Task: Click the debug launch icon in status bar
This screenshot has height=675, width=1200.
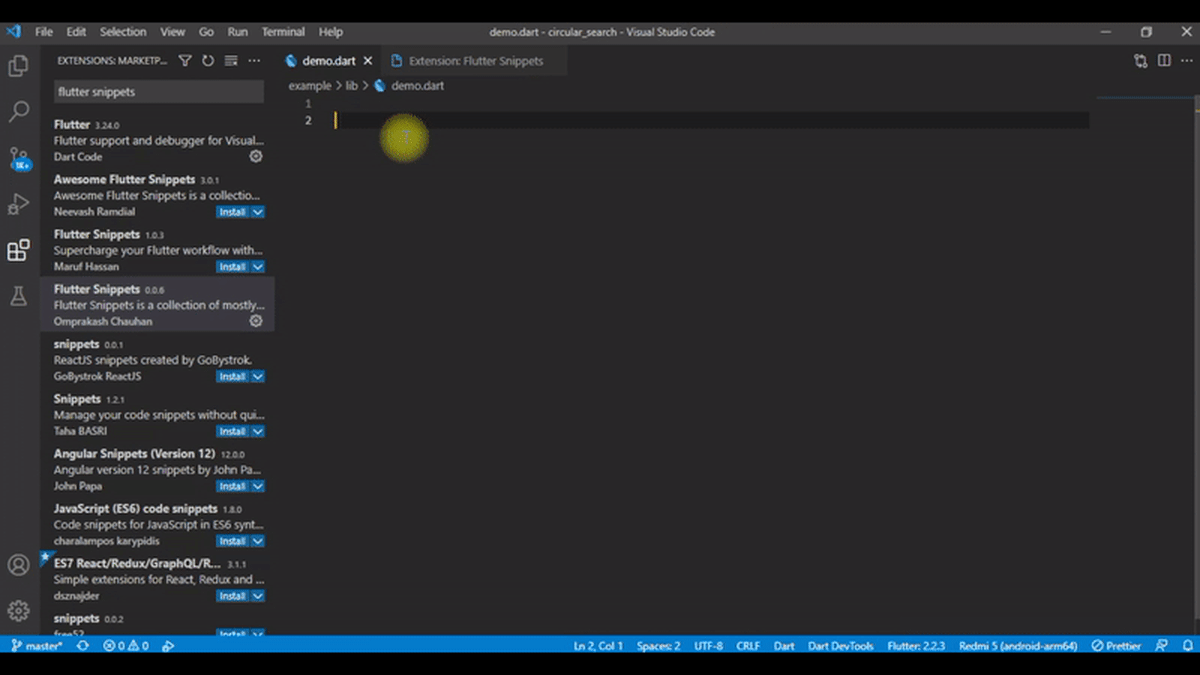Action: 168,646
